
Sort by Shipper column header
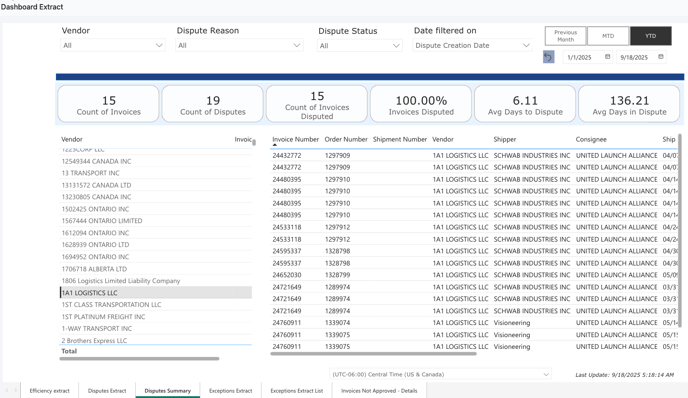[x=505, y=139]
